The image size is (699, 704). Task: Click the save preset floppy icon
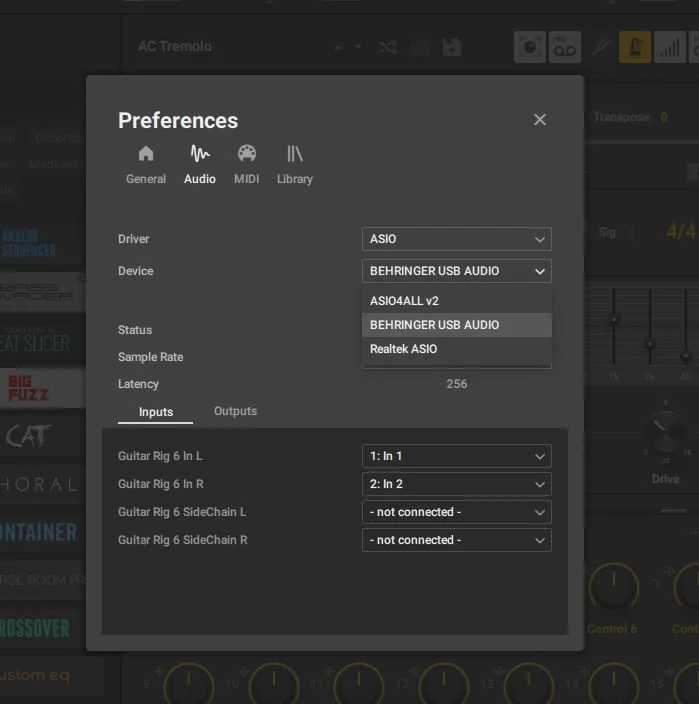tap(451, 47)
